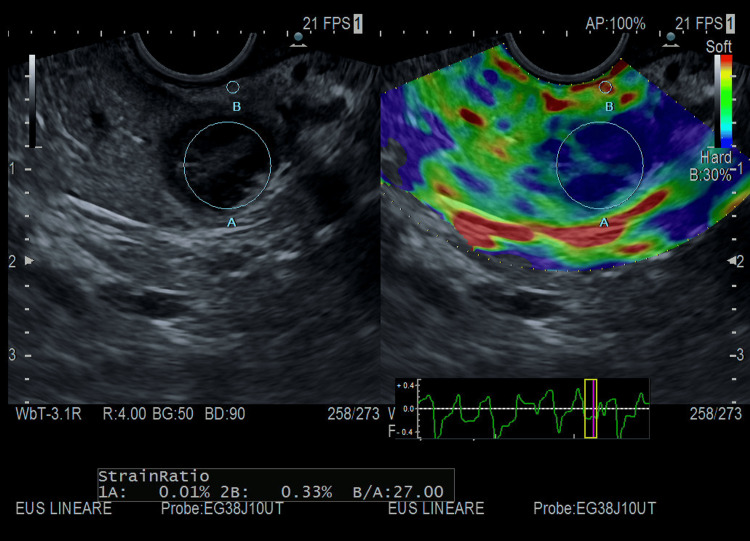Click the StrainRatio B/A:27.00 value
Image resolution: width=750 pixels, height=541 pixels.
pos(398,492)
